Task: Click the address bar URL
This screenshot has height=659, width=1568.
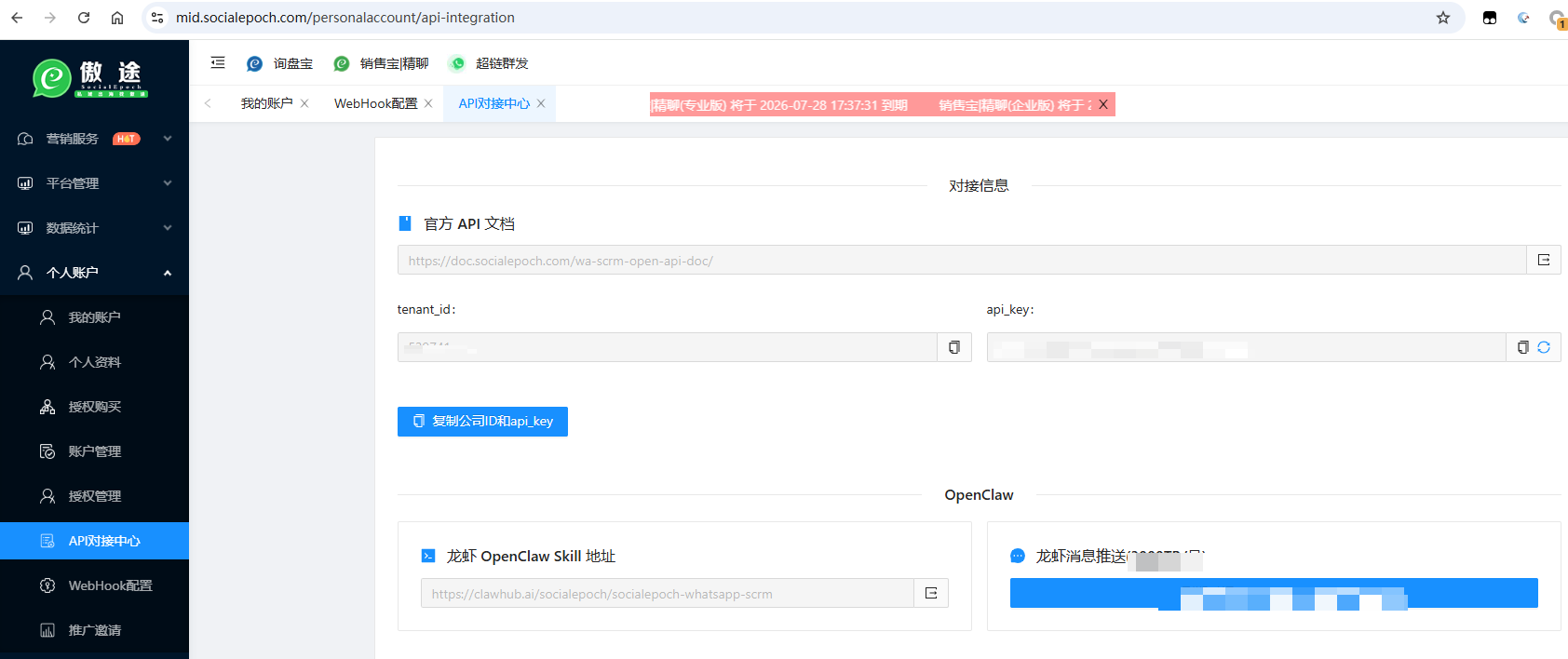Action: pos(345,18)
